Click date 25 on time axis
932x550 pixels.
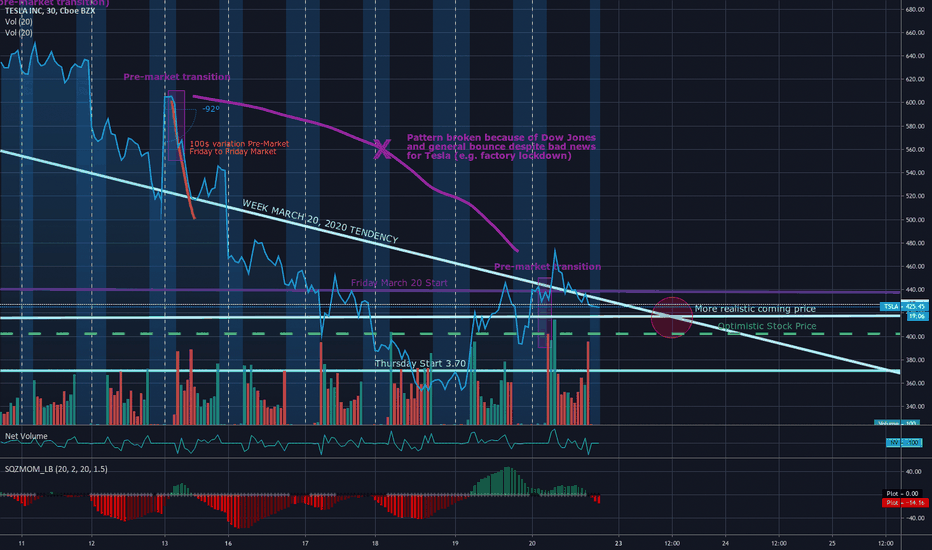[832, 543]
